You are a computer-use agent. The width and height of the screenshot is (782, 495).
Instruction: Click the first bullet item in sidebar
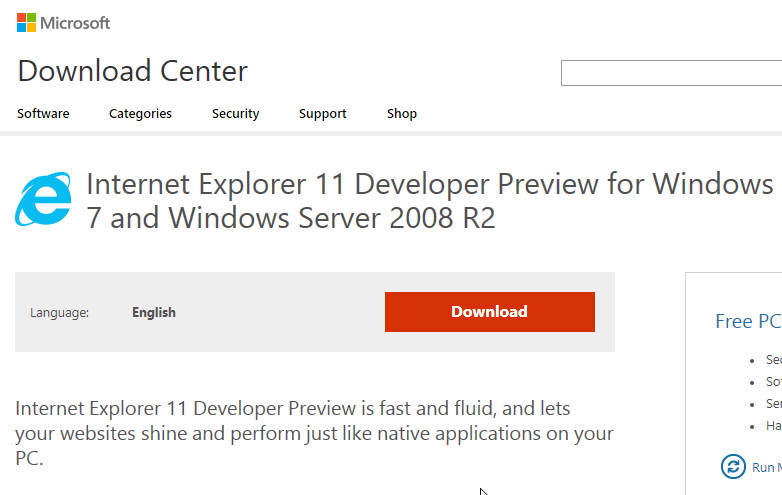point(774,359)
